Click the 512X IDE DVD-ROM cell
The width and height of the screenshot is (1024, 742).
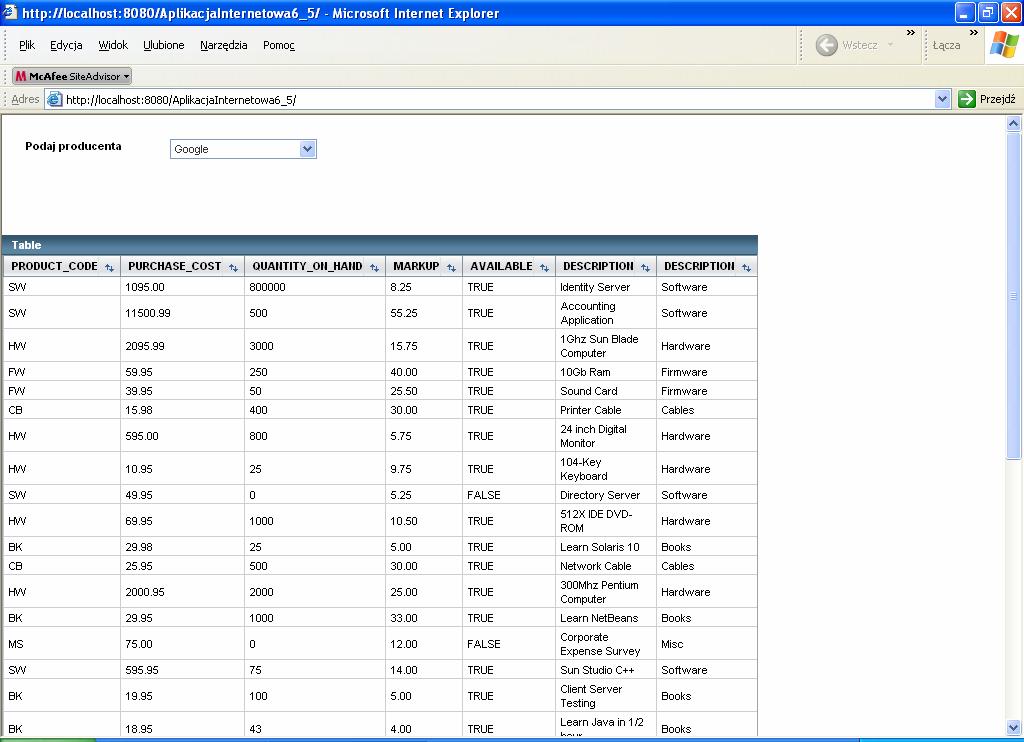[605, 521]
